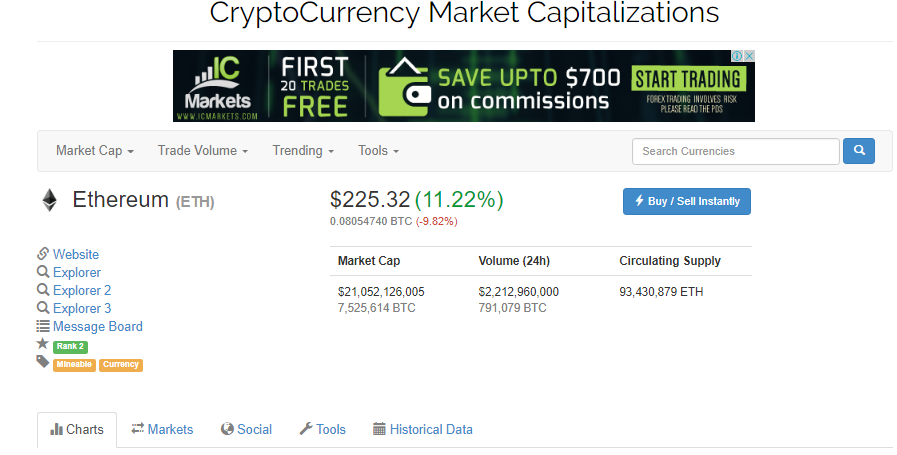Open the Historical Data tab
The image size is (897, 455).
(423, 429)
